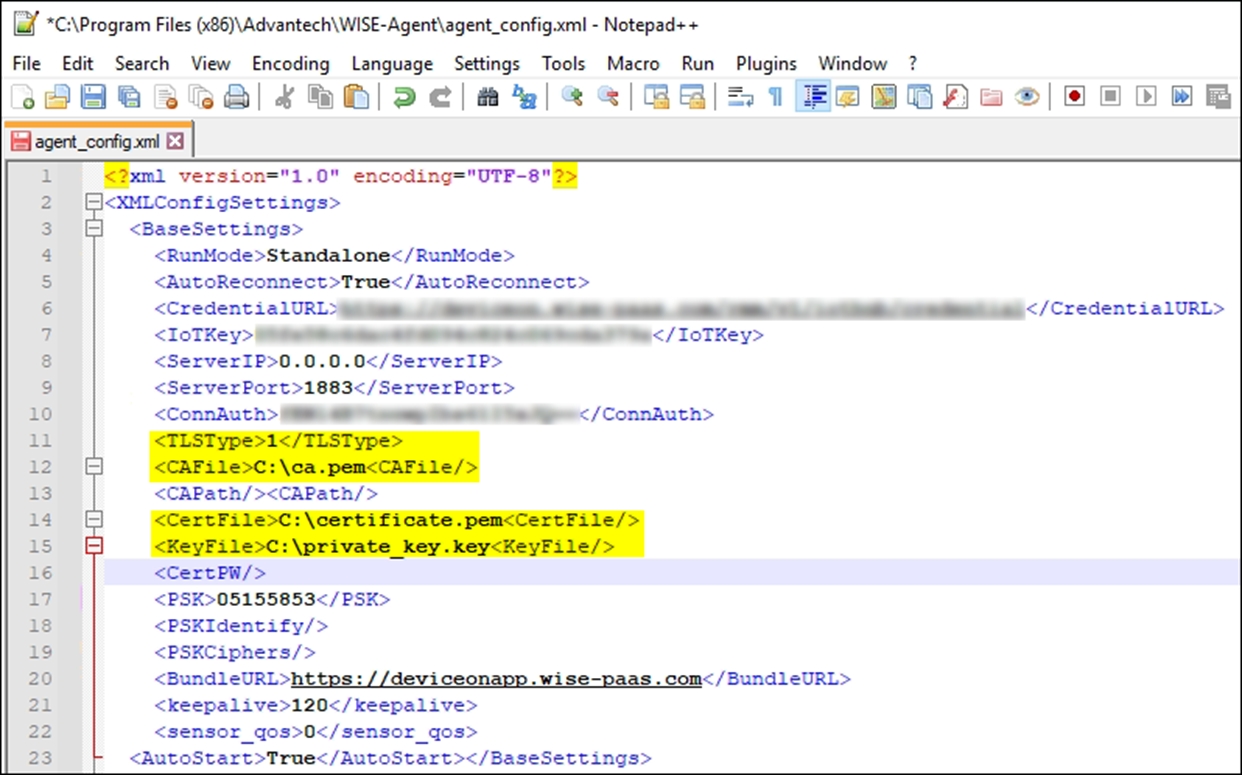Click the Print toolbar icon
Image resolution: width=1242 pixels, height=775 pixels.
tap(236, 97)
